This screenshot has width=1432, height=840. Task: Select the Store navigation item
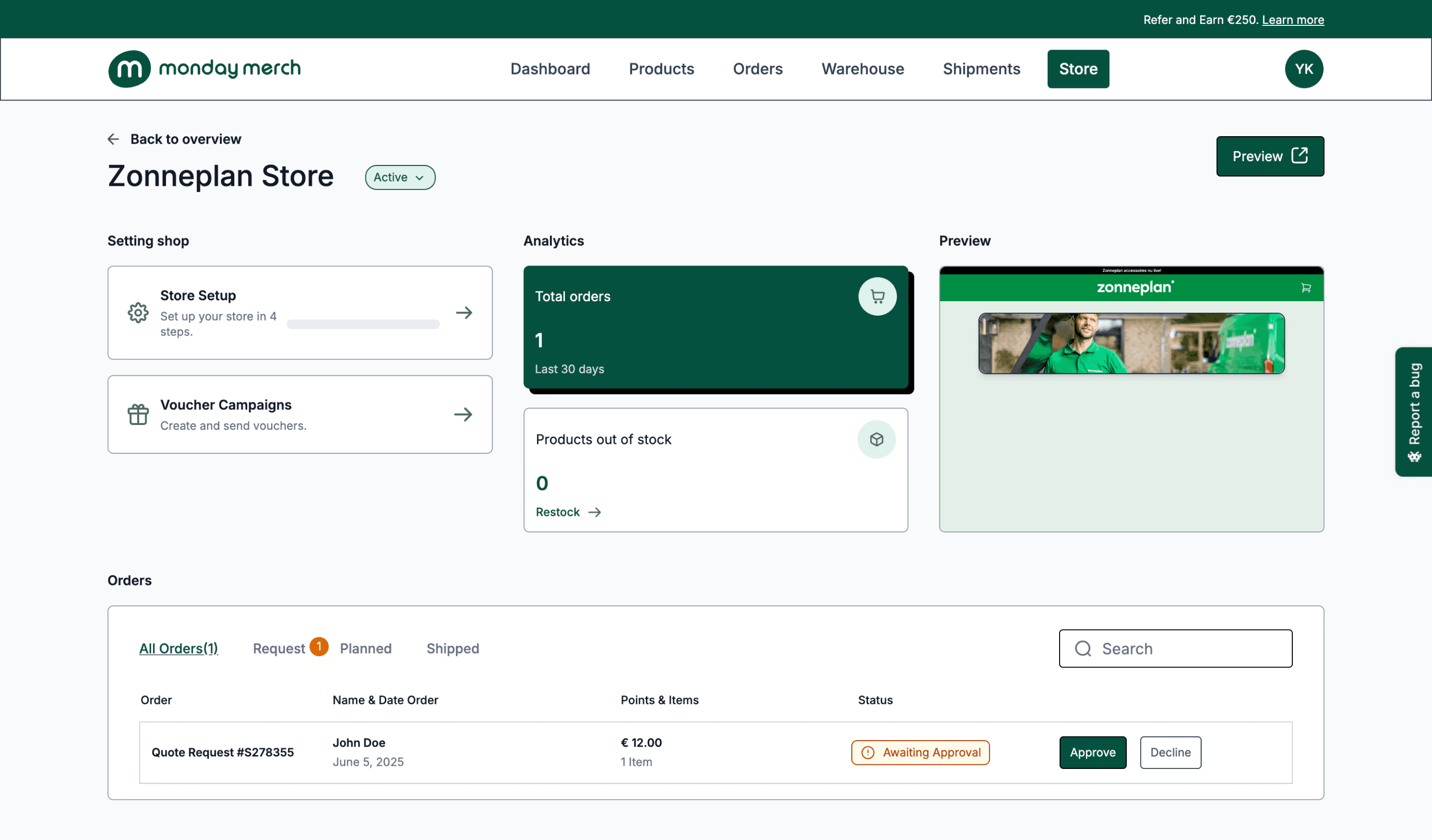point(1078,69)
